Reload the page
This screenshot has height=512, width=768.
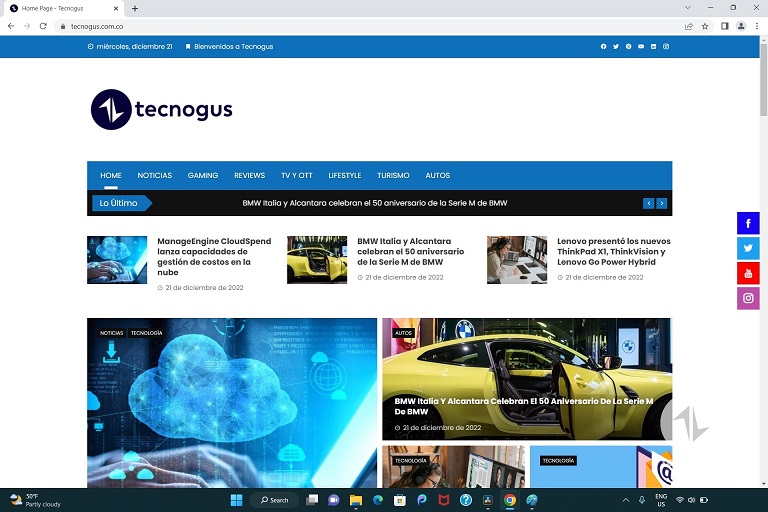click(x=43, y=26)
